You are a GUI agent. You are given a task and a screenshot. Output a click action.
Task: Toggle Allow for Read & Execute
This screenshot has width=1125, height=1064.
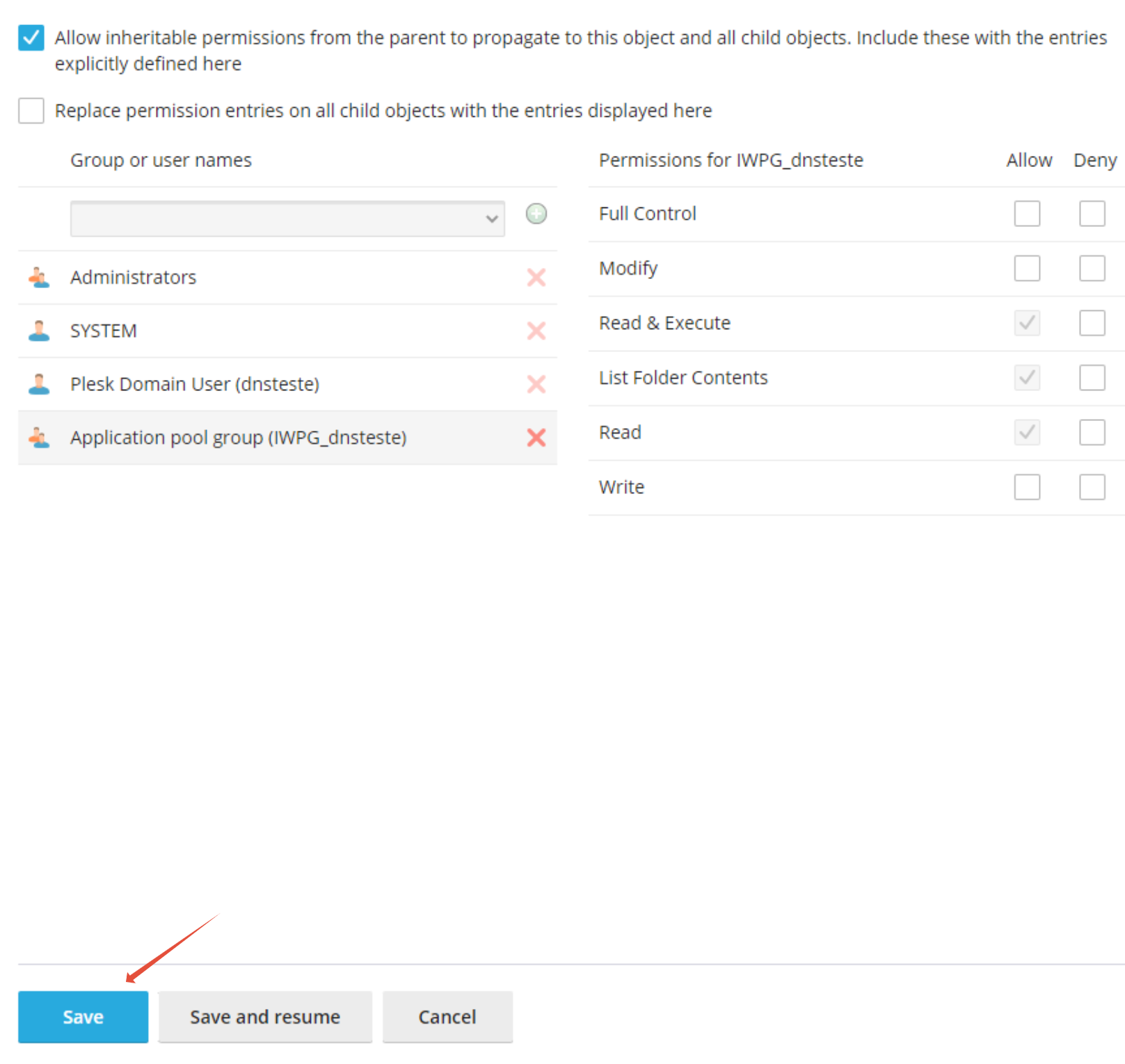pyautogui.click(x=1027, y=323)
